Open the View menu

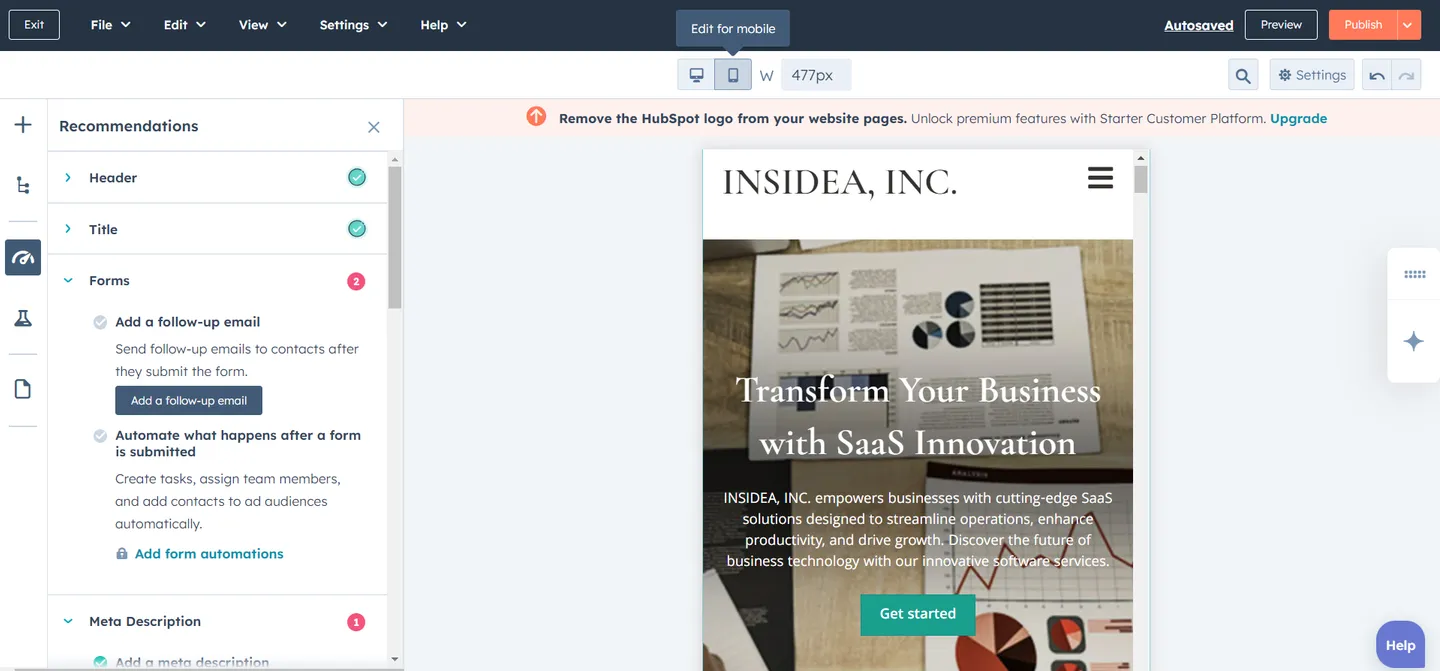(x=262, y=25)
